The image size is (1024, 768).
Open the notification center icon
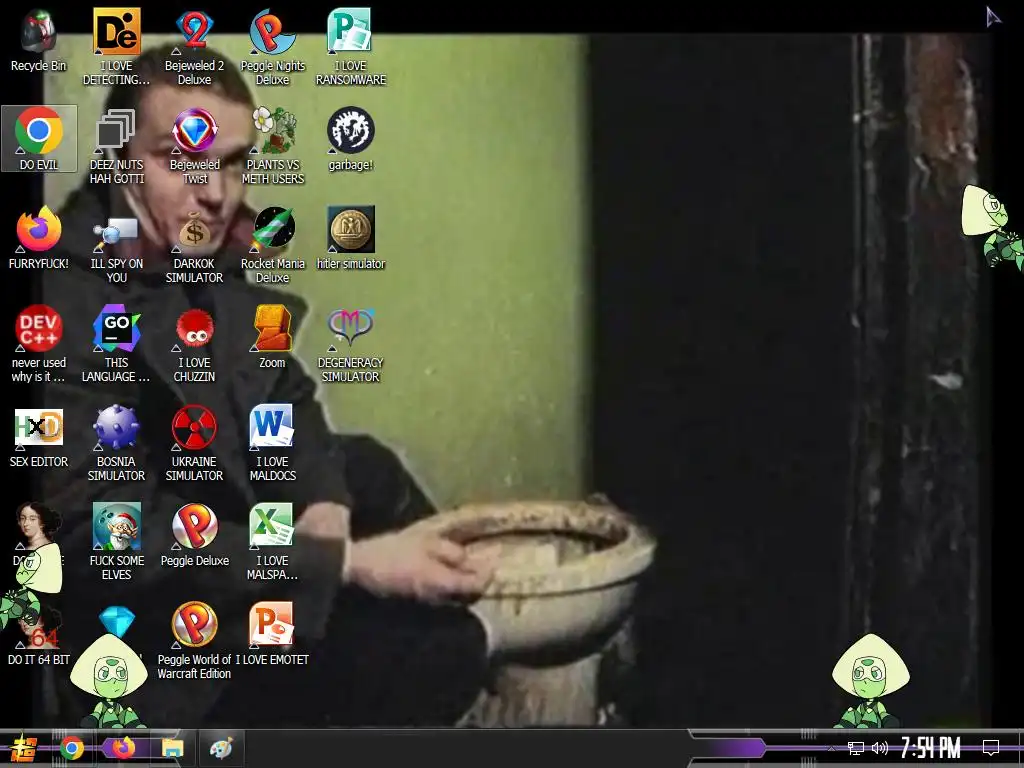coord(991,748)
